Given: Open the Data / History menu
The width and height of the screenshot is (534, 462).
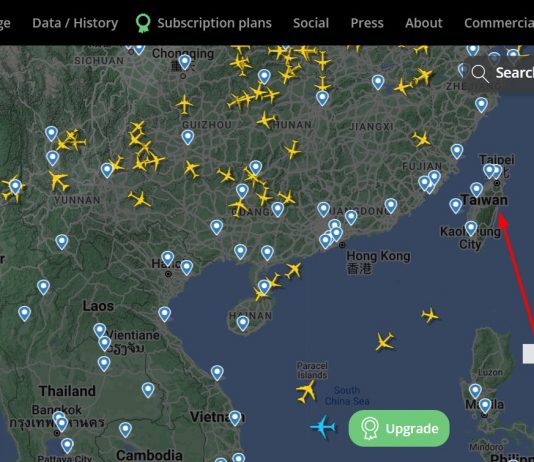Looking at the screenshot, I should [75, 23].
